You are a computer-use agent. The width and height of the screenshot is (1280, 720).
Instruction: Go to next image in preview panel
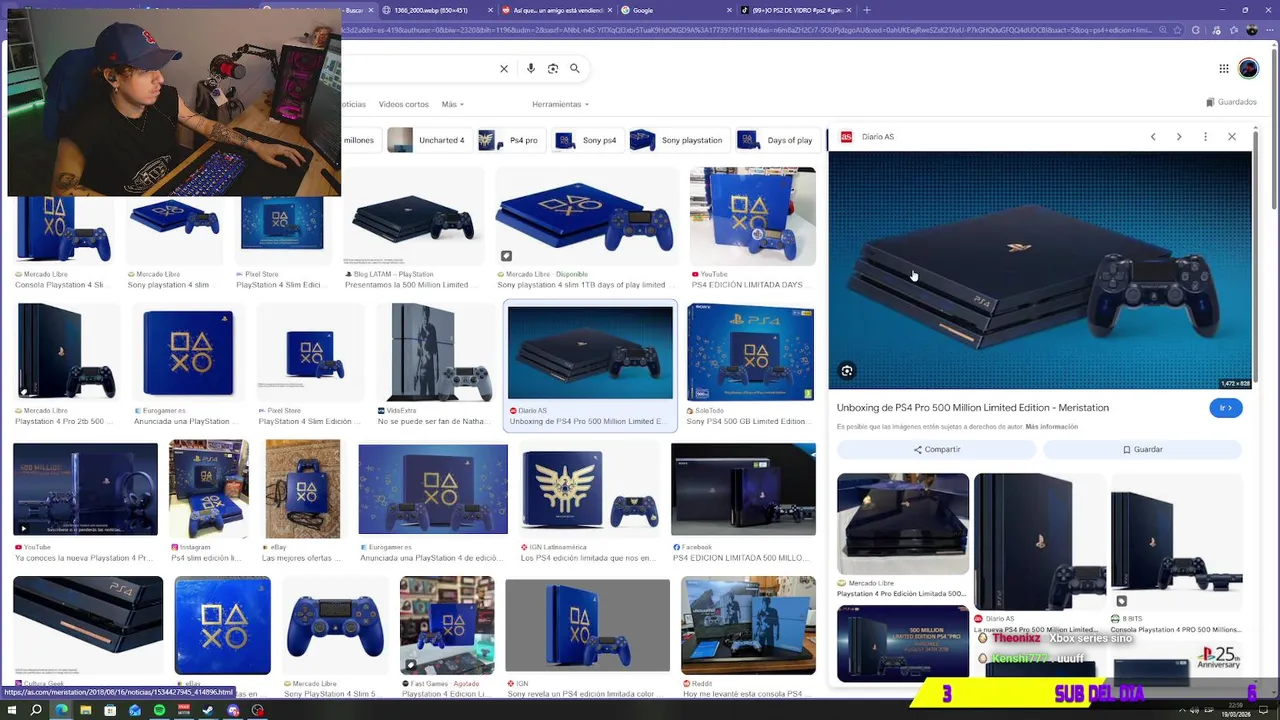1179,137
